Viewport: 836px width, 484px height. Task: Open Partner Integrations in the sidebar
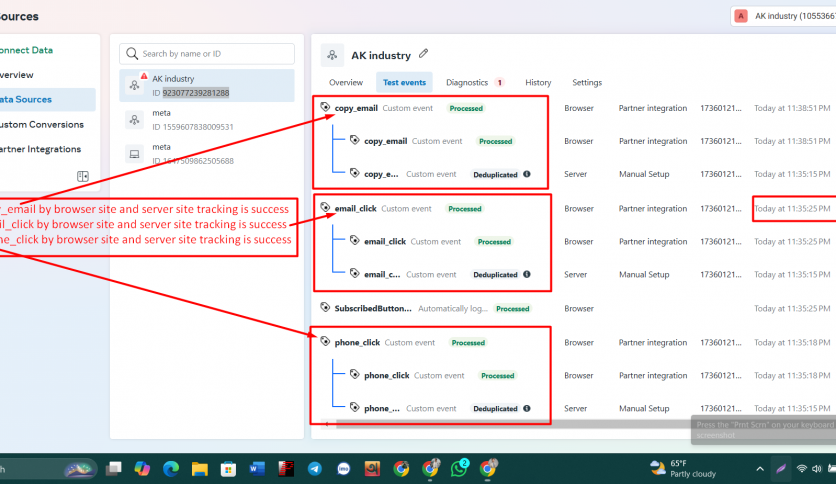(41, 149)
